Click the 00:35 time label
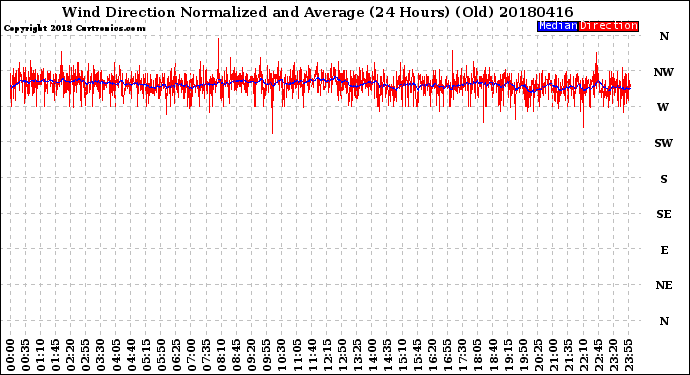The height and width of the screenshot is (375, 690). click(x=26, y=355)
